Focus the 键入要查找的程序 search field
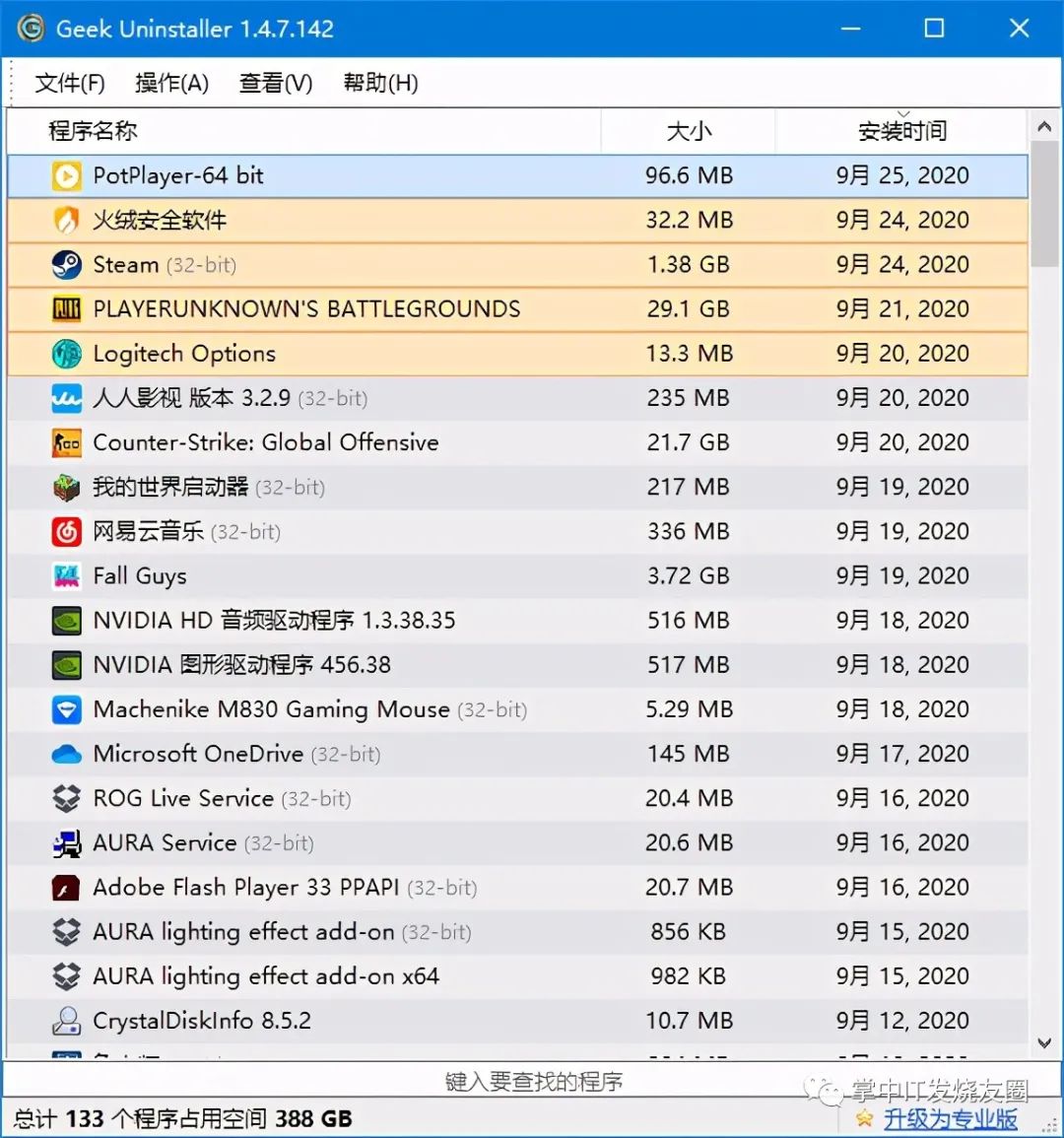Image resolution: width=1064 pixels, height=1138 pixels. [532, 1082]
